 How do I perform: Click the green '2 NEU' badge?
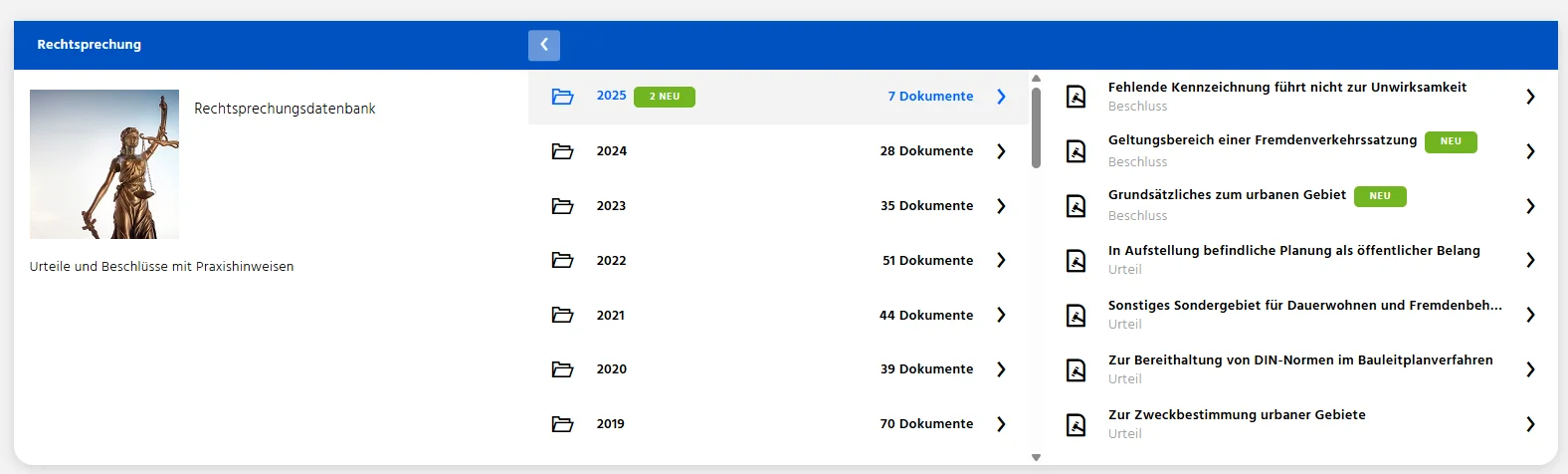point(664,97)
